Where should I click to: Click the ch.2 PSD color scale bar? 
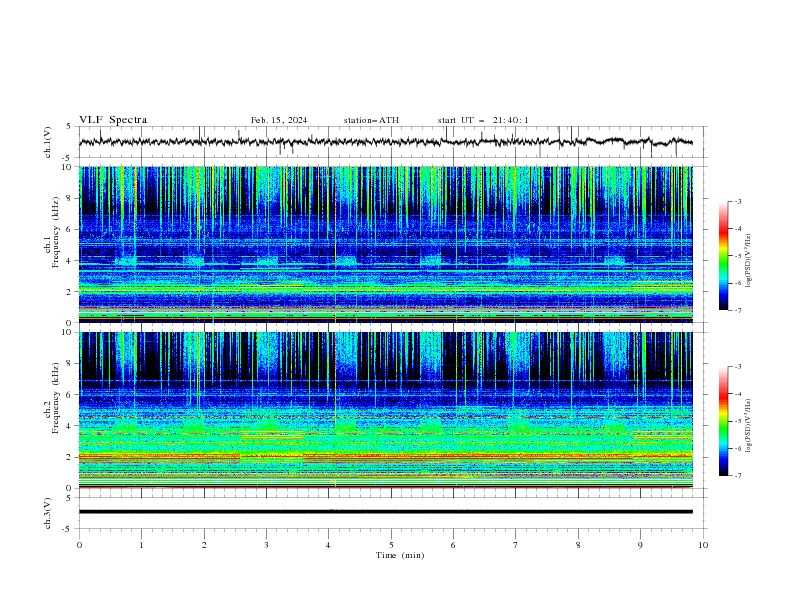click(x=723, y=421)
